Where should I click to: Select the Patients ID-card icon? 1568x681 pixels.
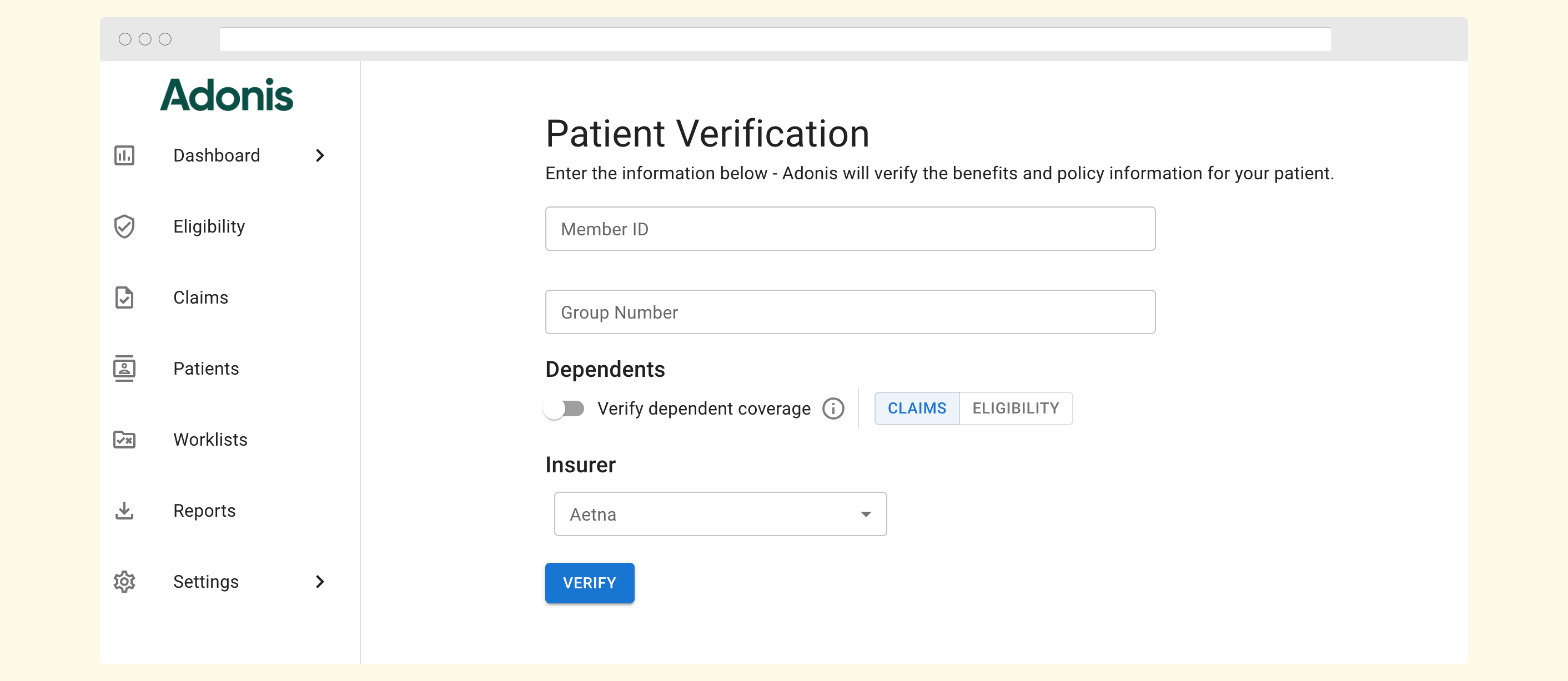tap(124, 368)
